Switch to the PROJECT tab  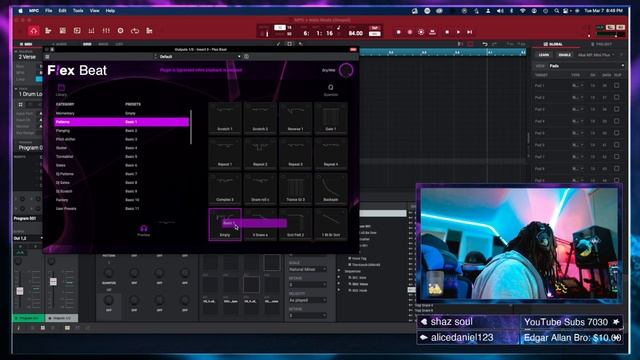pyautogui.click(x=601, y=44)
